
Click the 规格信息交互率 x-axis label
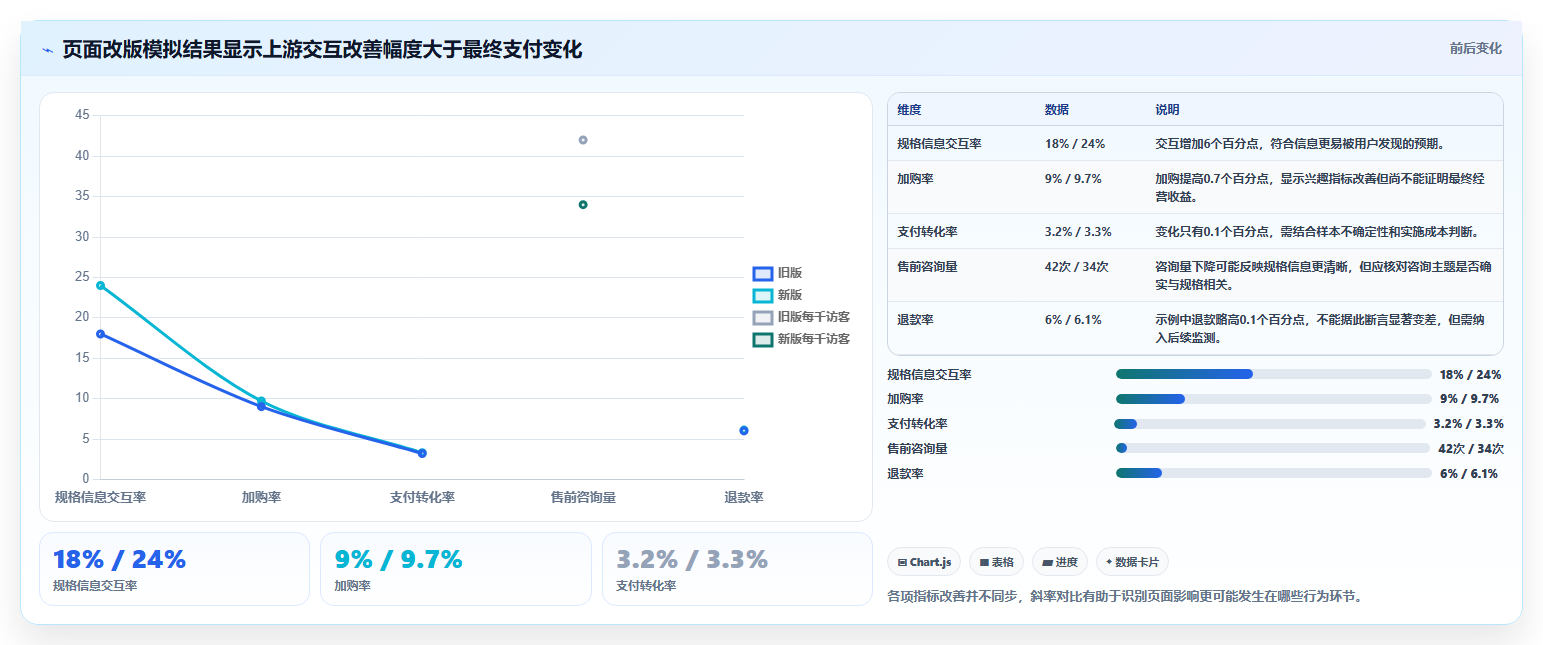coord(100,497)
